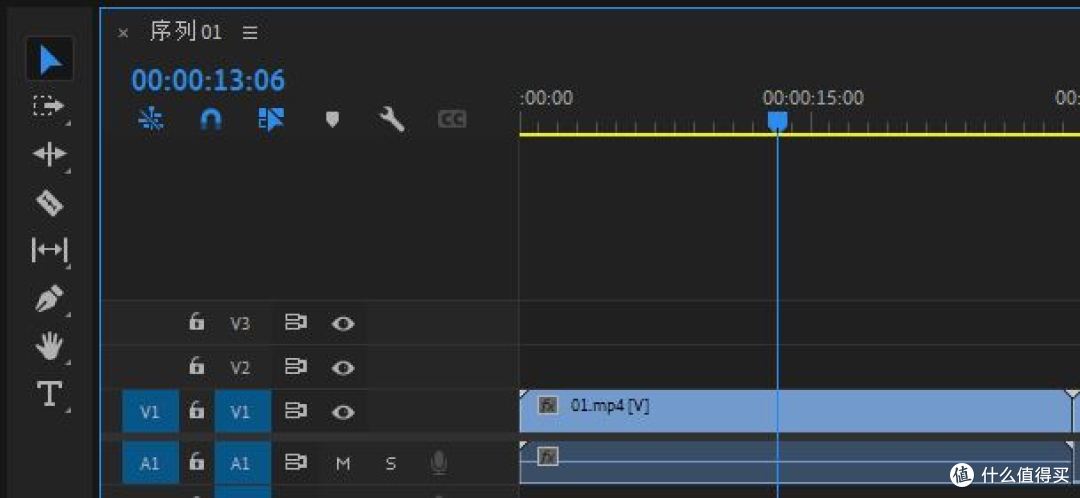Click the time ruler at 00:00:15:00
The height and width of the screenshot is (498, 1080).
click(813, 98)
